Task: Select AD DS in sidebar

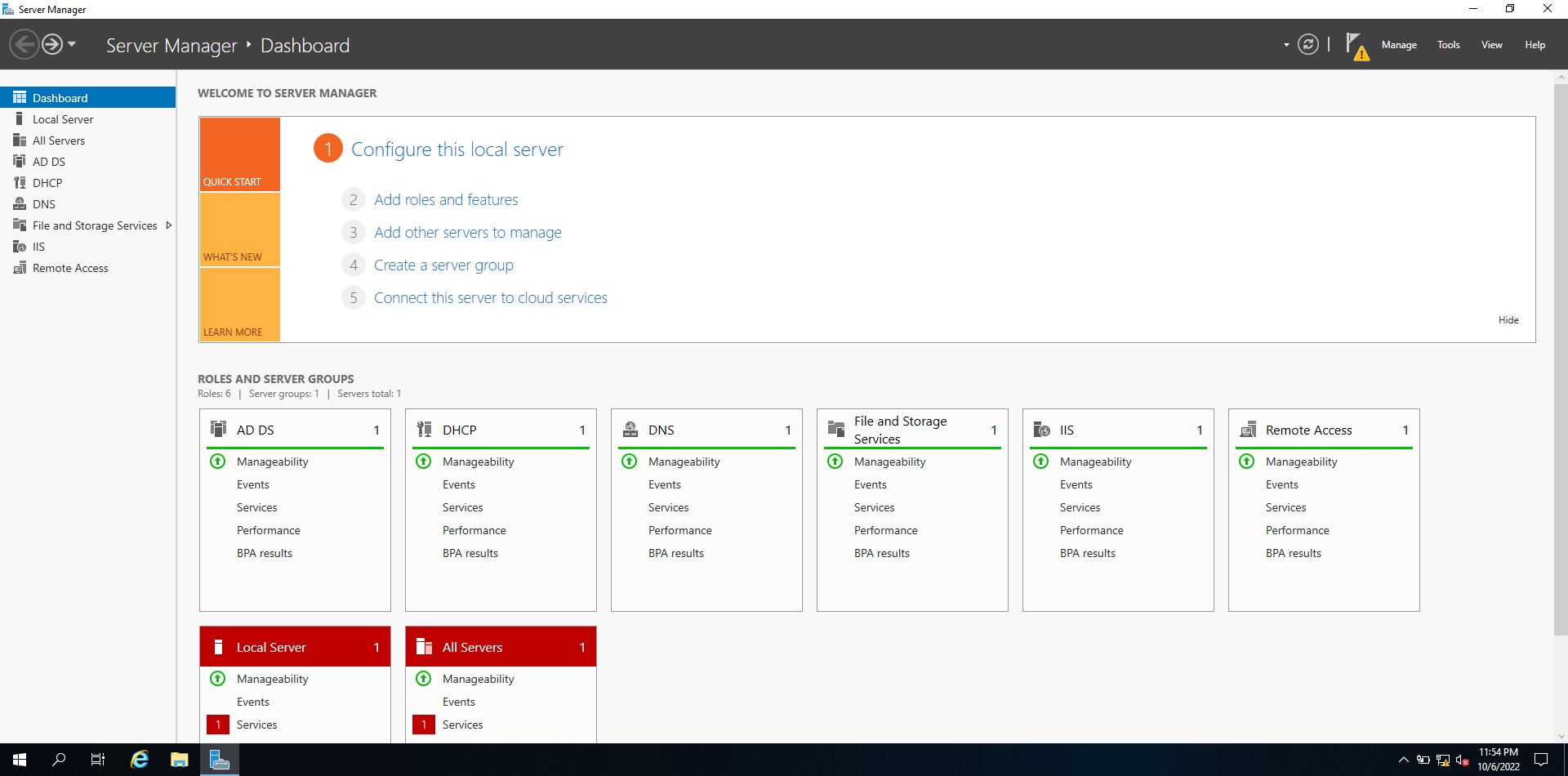Action: pyautogui.click(x=88, y=162)
